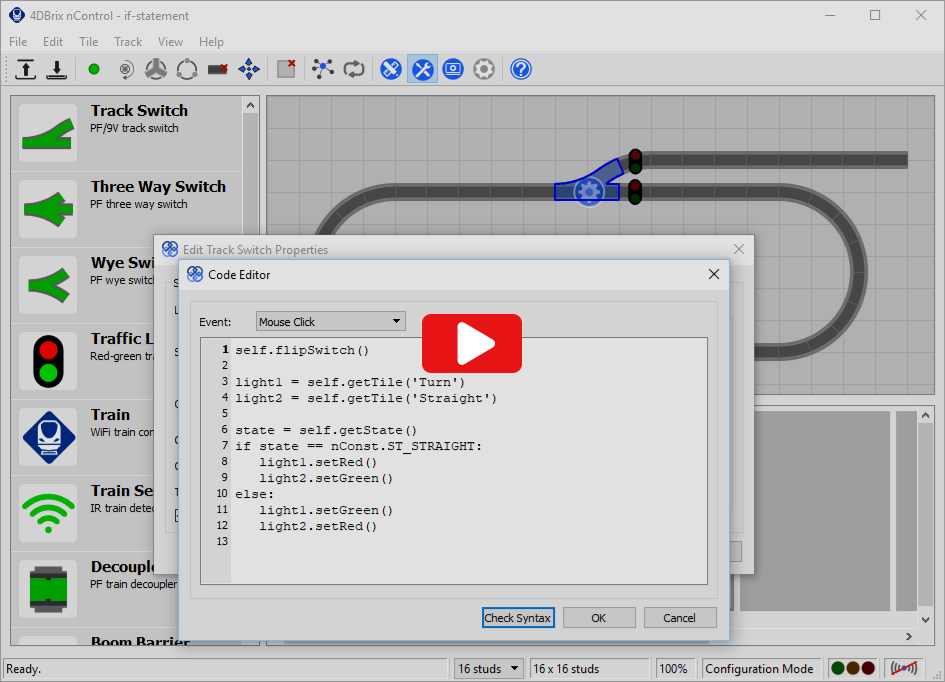Click line number 13 in the gutter
This screenshot has height=682, width=945.
[222, 541]
